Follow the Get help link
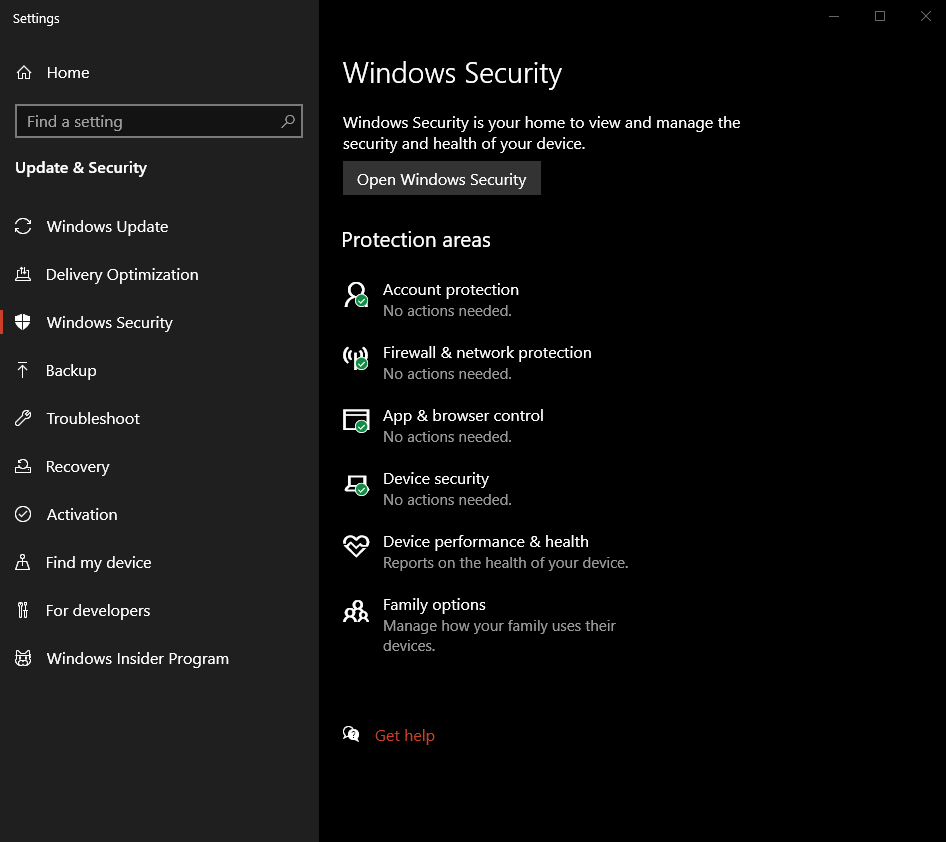Image resolution: width=946 pixels, height=842 pixels. (x=405, y=736)
